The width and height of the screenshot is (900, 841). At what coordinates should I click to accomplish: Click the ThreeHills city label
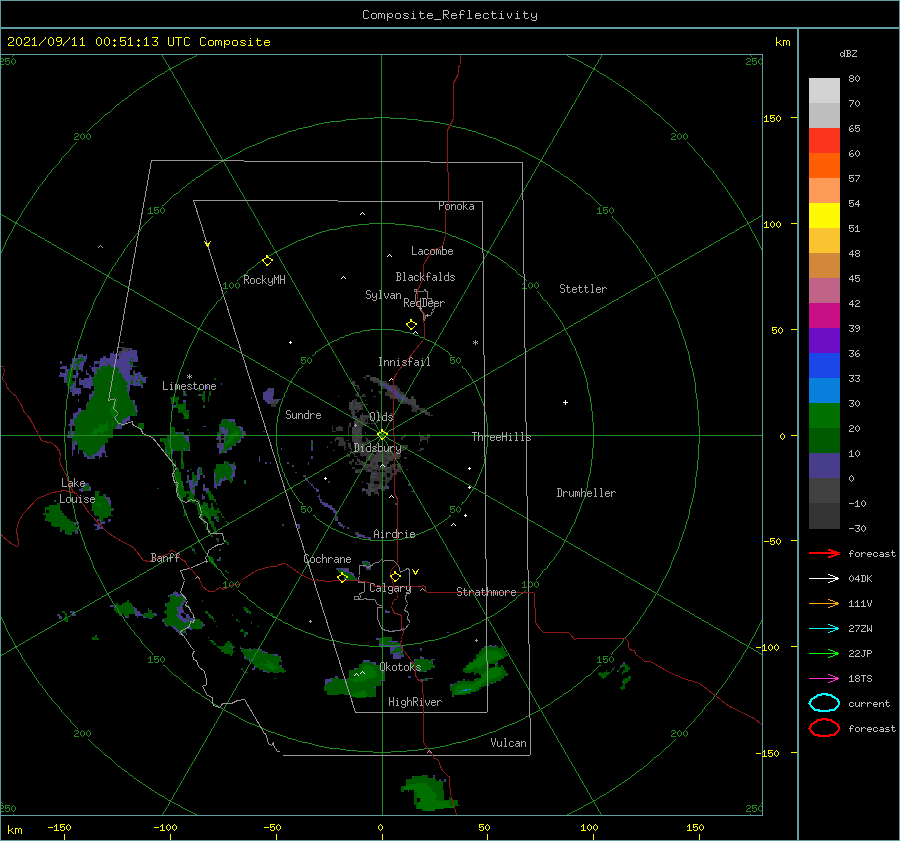[x=501, y=437]
